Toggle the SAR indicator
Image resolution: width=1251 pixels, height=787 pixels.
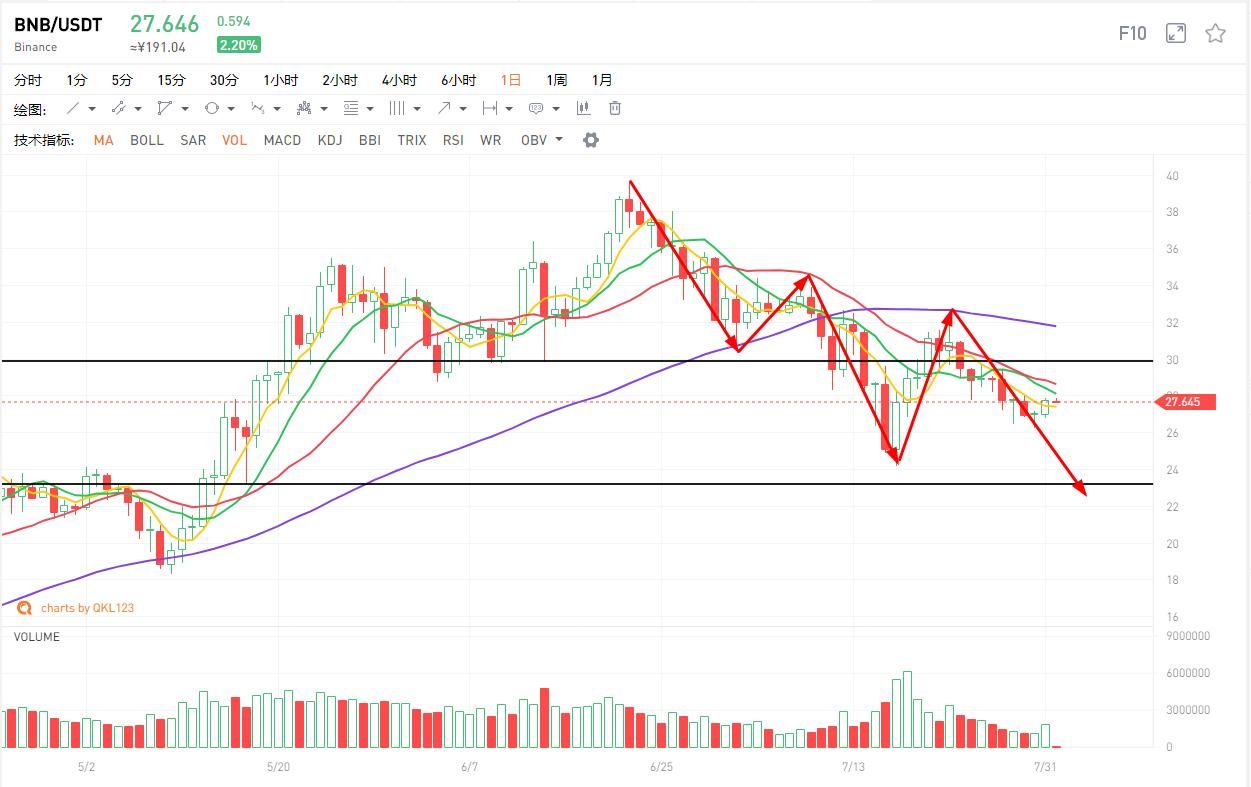tap(193, 140)
